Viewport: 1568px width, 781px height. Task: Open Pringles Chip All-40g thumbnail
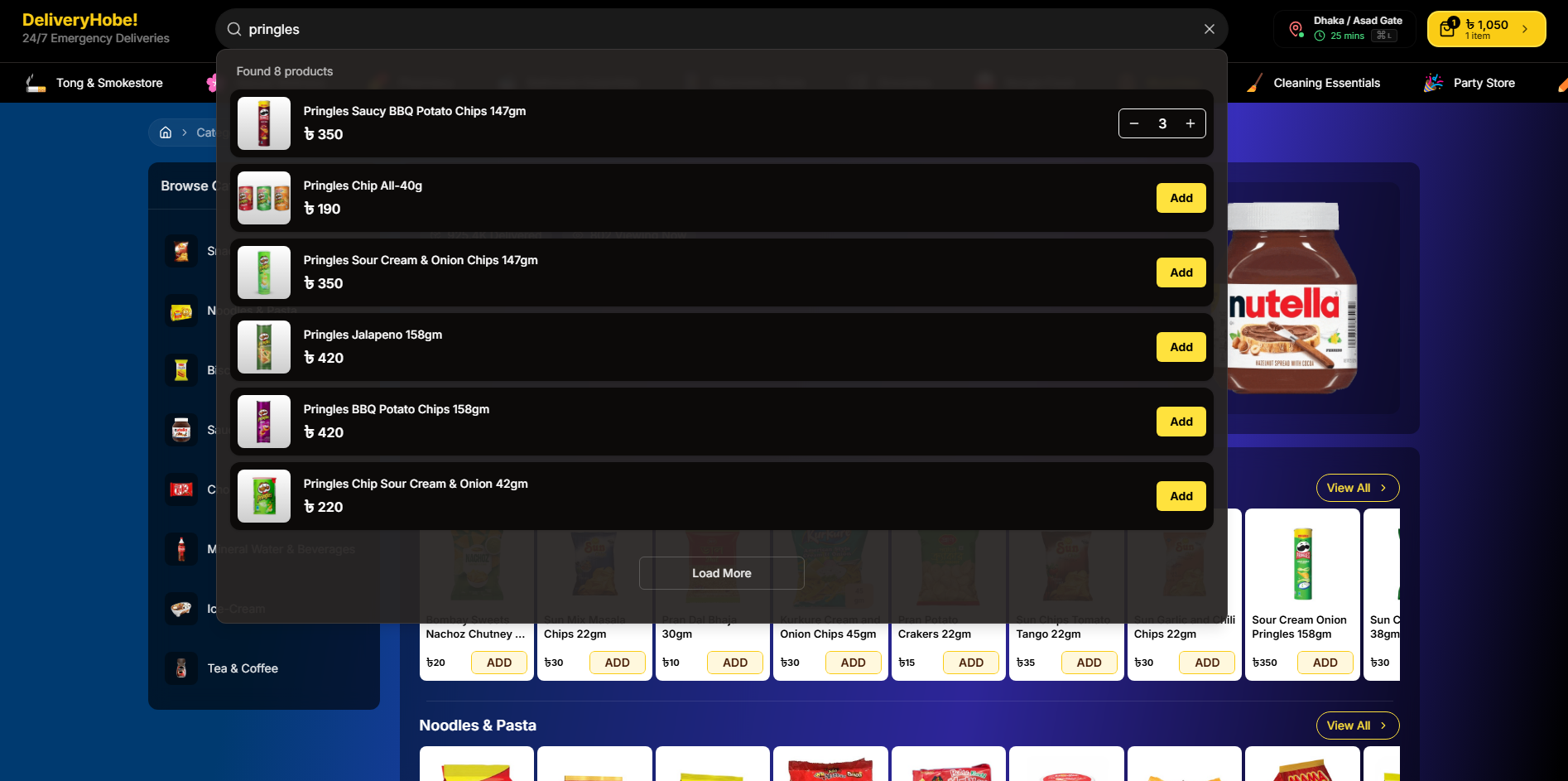coord(264,198)
